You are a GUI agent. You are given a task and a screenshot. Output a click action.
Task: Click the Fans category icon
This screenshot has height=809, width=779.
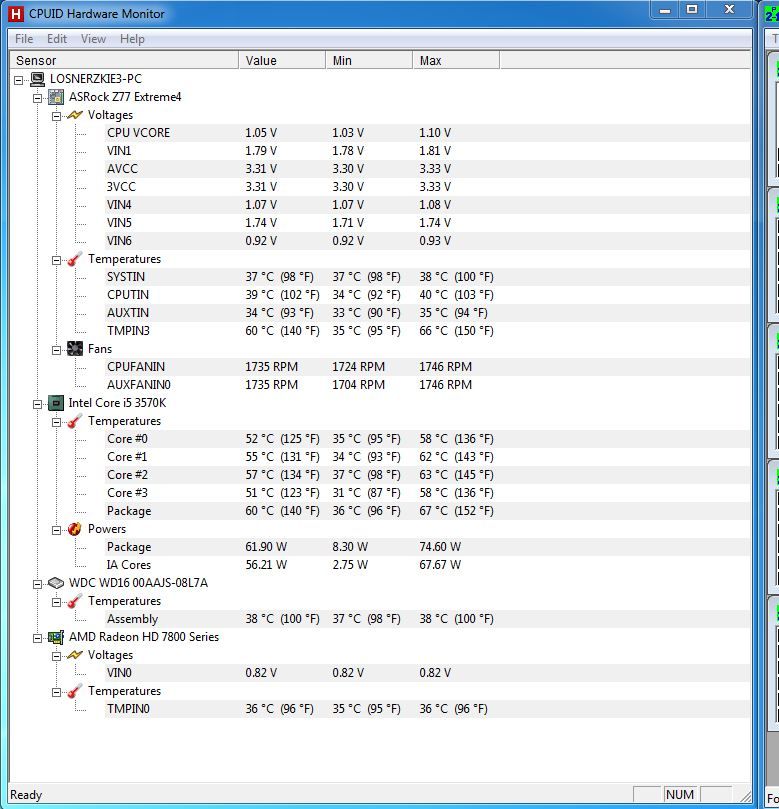tap(75, 349)
